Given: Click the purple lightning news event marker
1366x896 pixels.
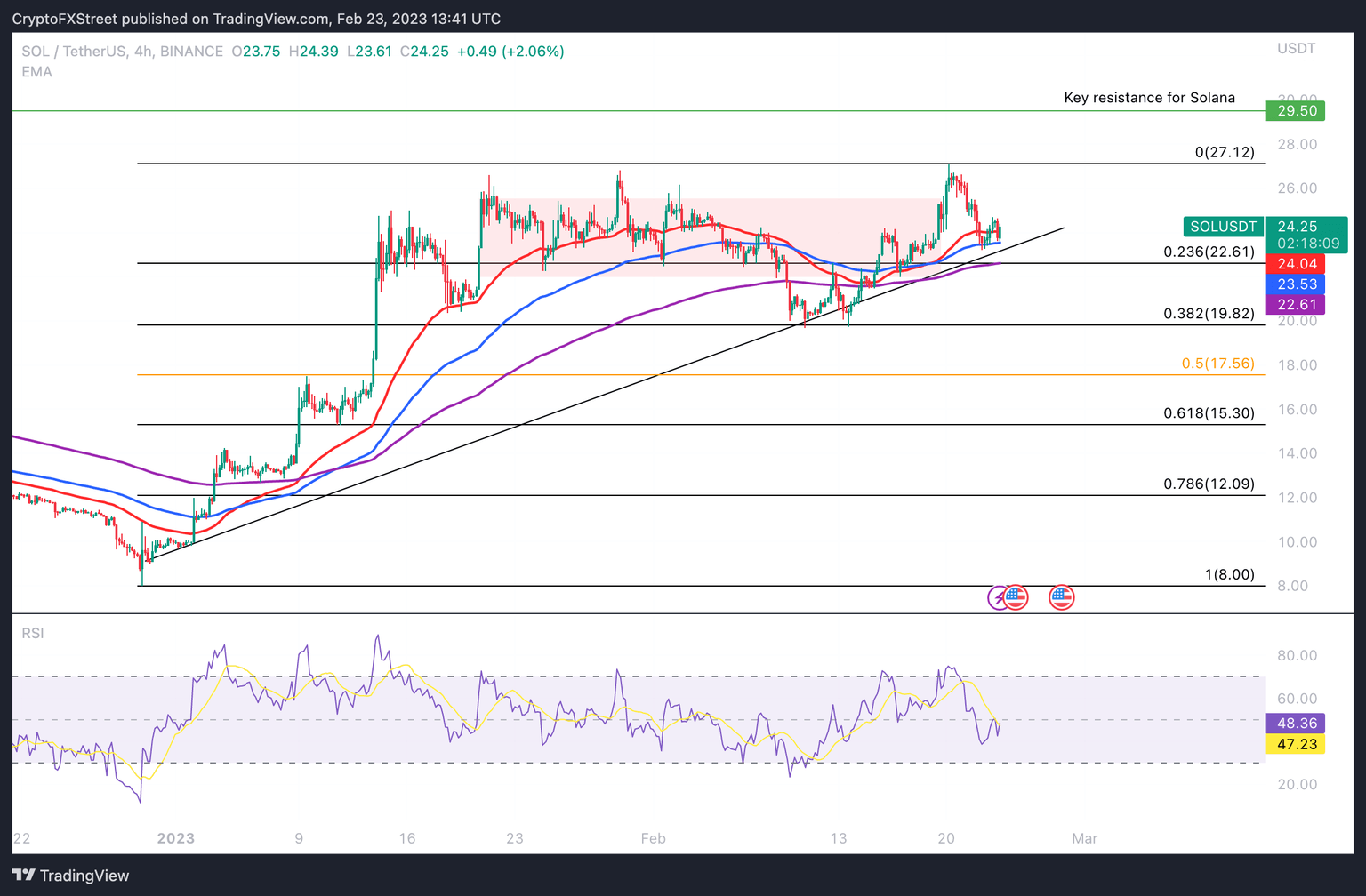Looking at the screenshot, I should [998, 597].
